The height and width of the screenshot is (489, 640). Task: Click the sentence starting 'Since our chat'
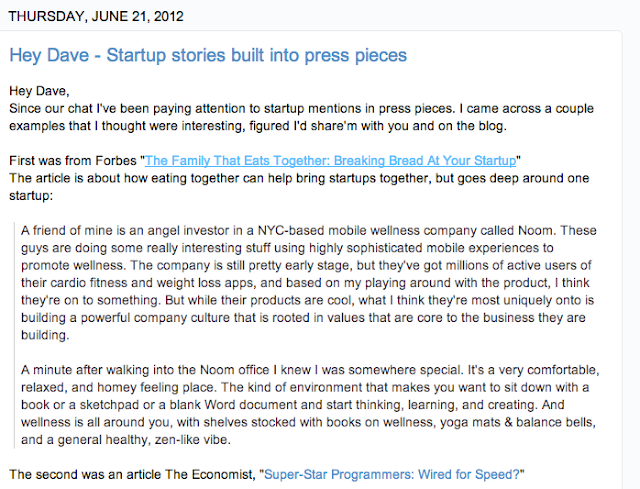click(x=301, y=117)
